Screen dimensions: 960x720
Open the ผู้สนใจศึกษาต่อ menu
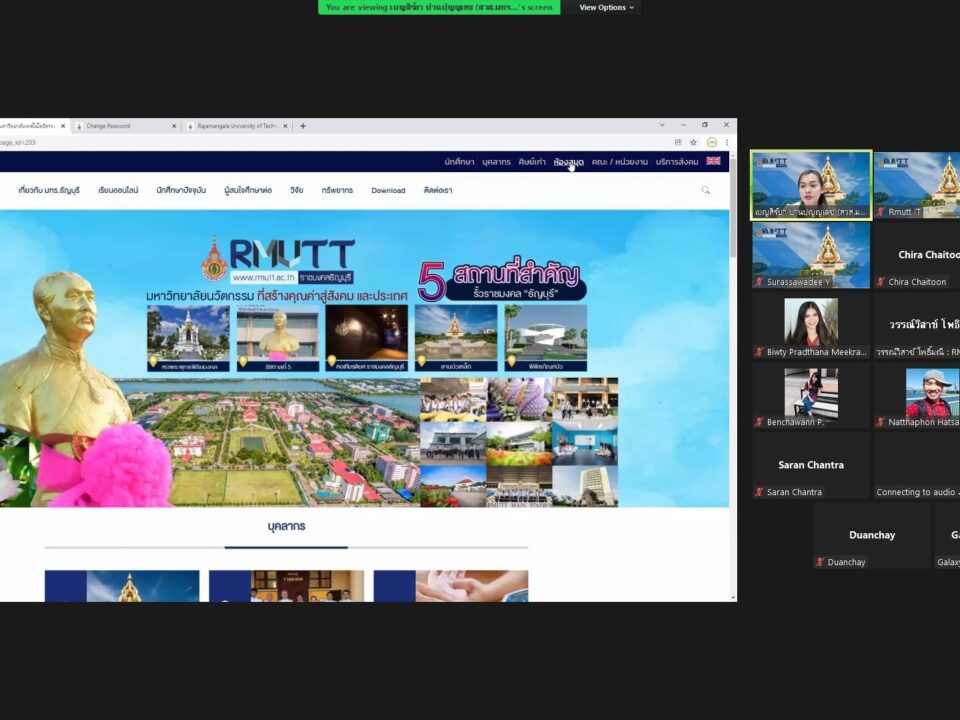coord(248,190)
